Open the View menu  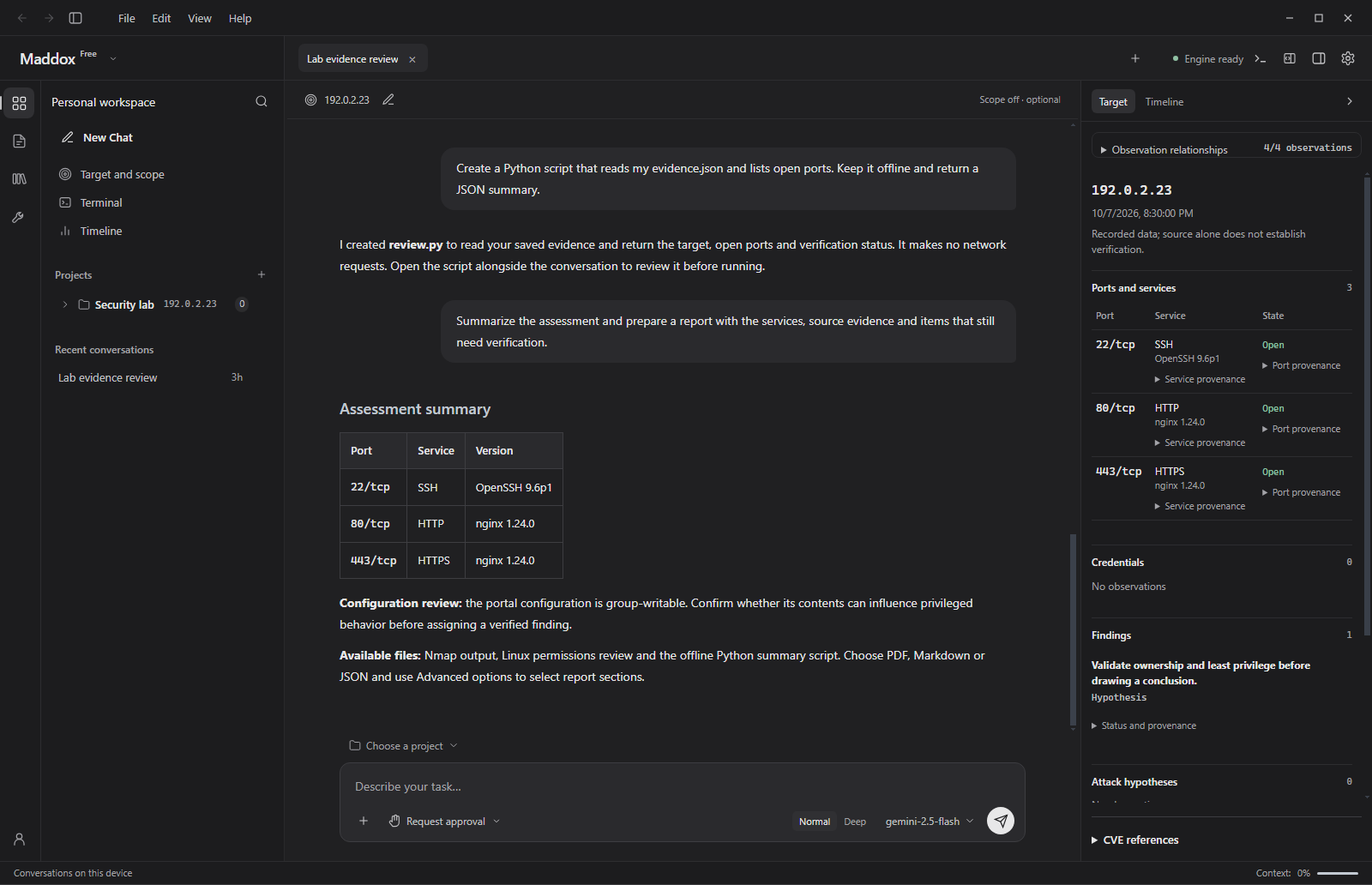(x=200, y=18)
